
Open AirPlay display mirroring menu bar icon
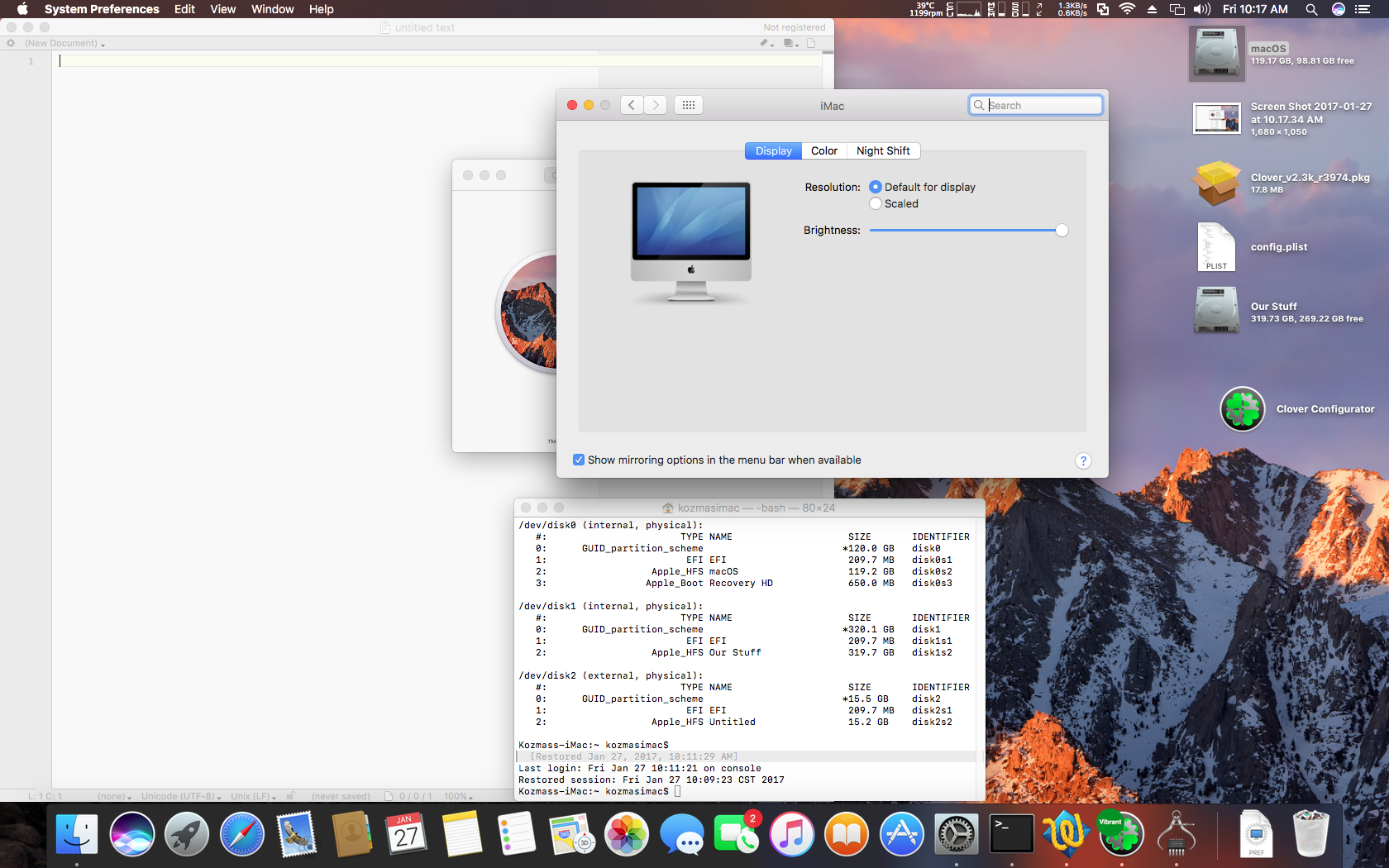(1177, 9)
